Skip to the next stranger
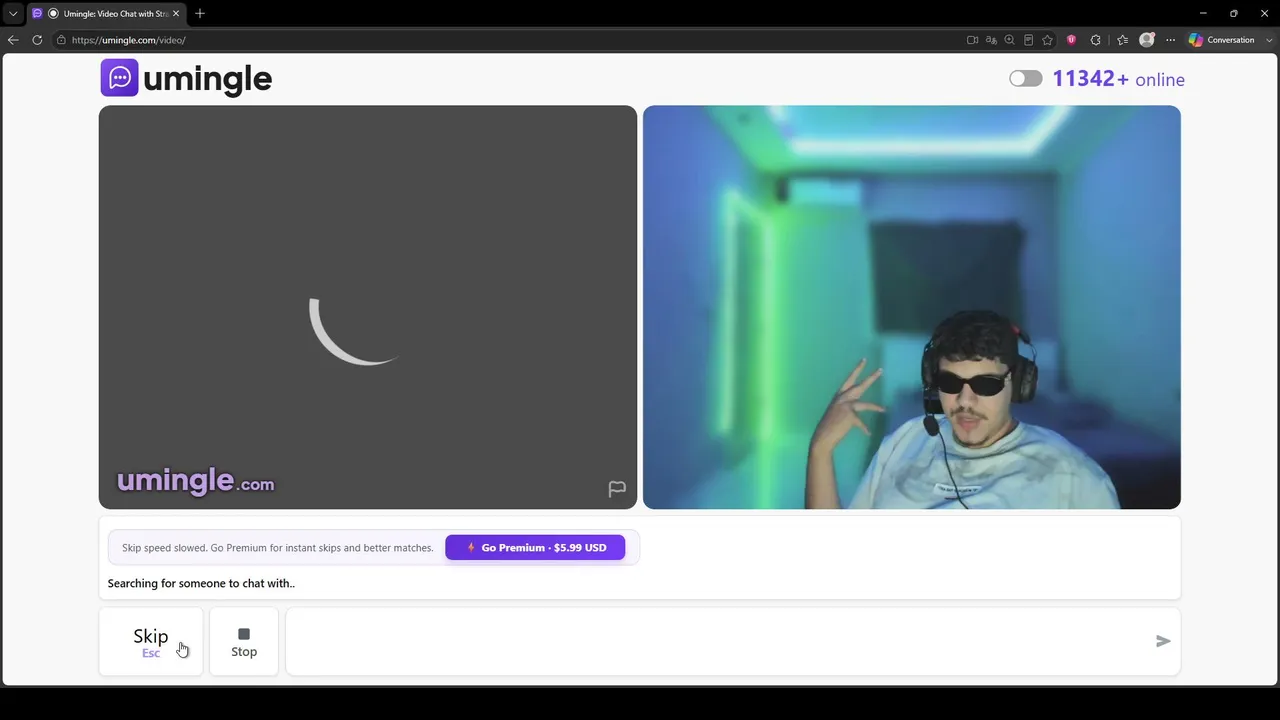The height and width of the screenshot is (720, 1280). coord(151,641)
